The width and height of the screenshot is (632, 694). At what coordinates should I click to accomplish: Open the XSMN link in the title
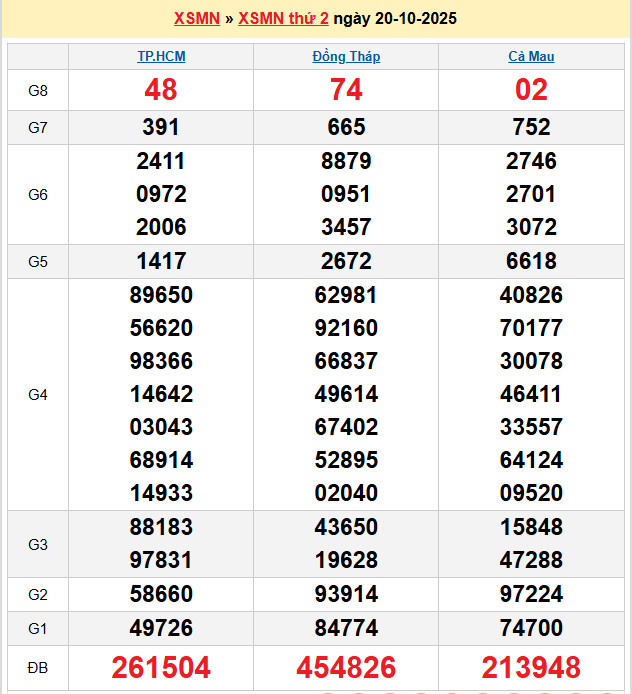coord(197,19)
